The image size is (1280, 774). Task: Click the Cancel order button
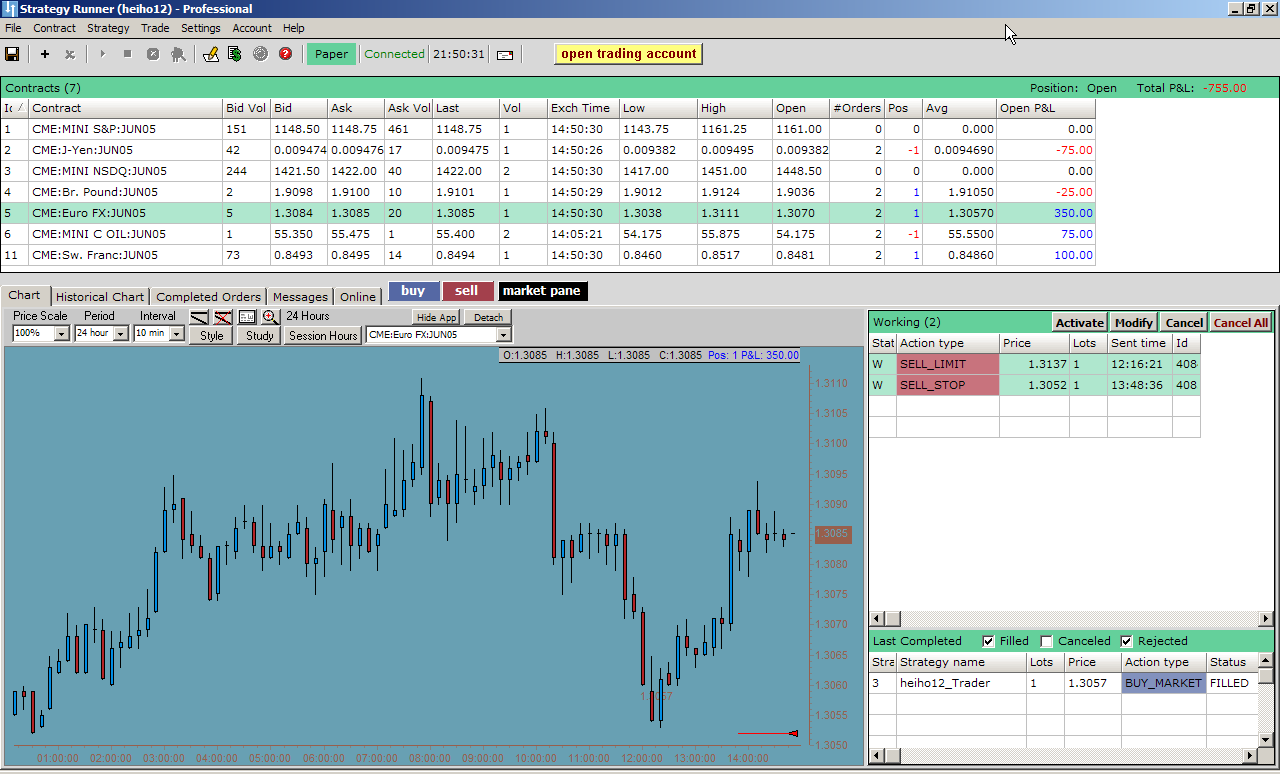pos(1184,323)
